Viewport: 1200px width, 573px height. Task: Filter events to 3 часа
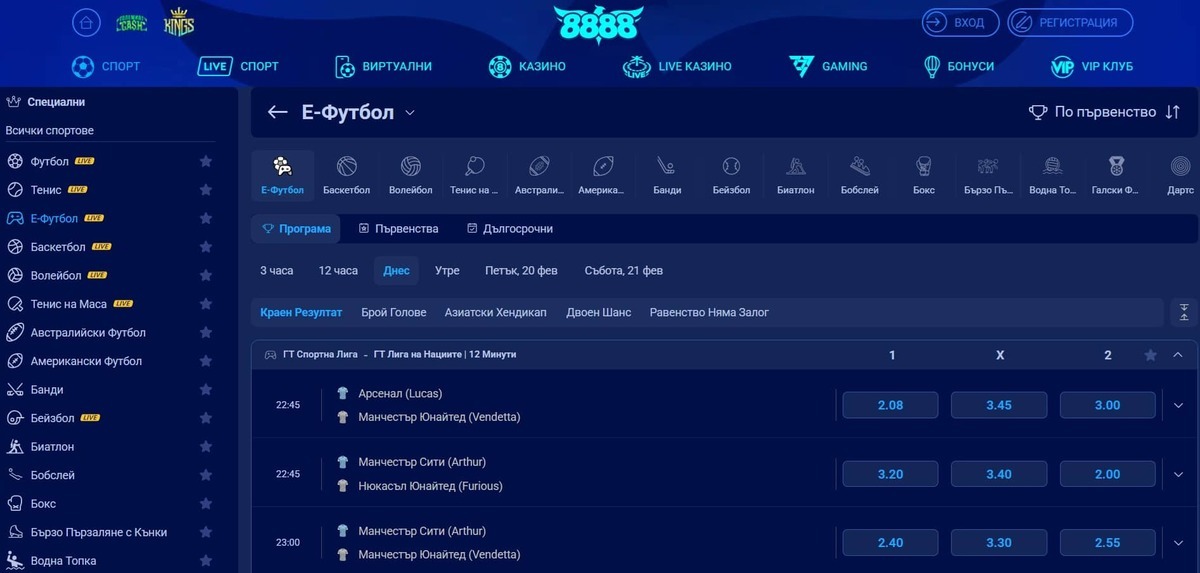pos(277,271)
